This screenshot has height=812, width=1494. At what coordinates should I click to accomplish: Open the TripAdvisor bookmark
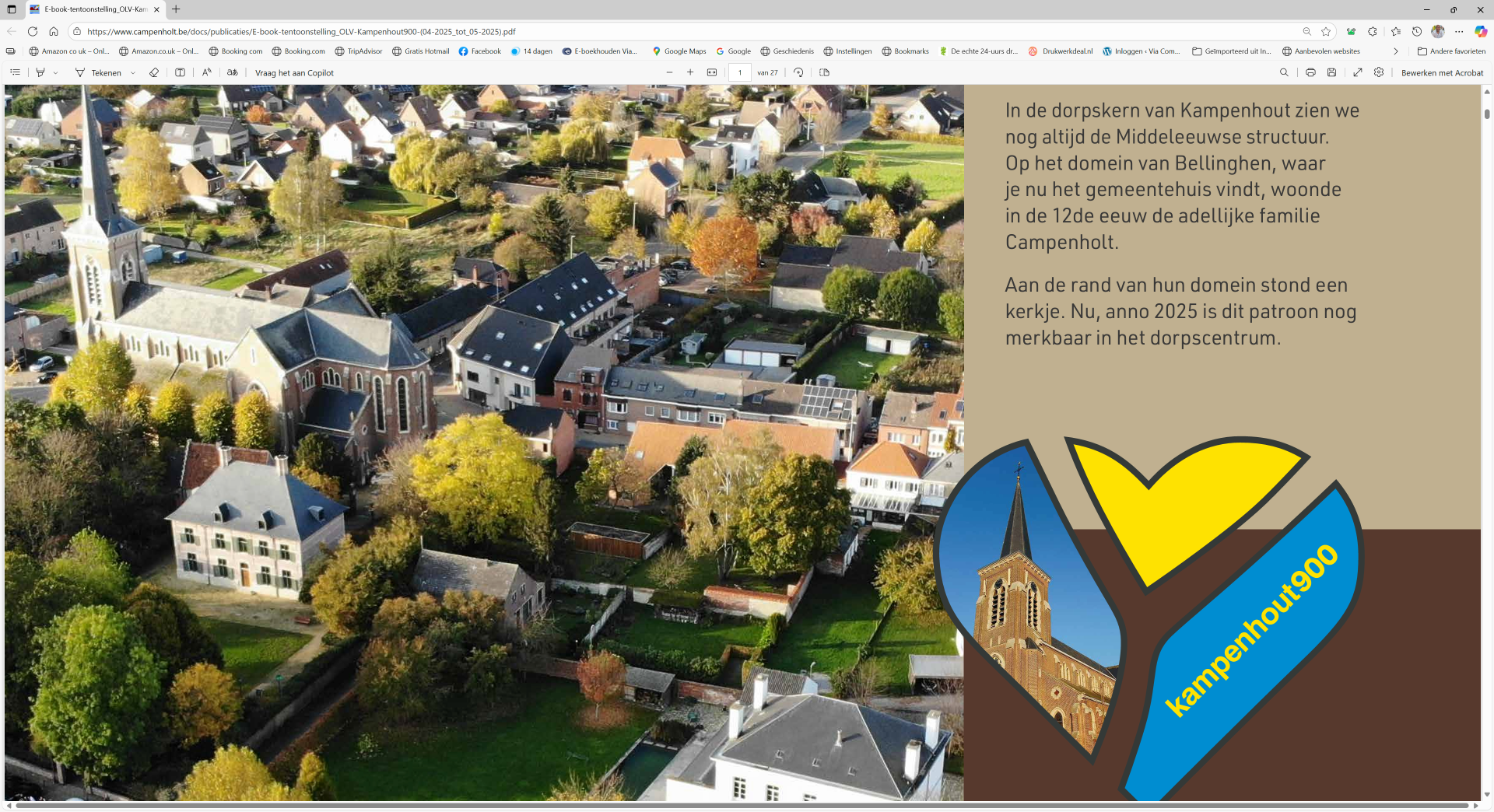(359, 51)
